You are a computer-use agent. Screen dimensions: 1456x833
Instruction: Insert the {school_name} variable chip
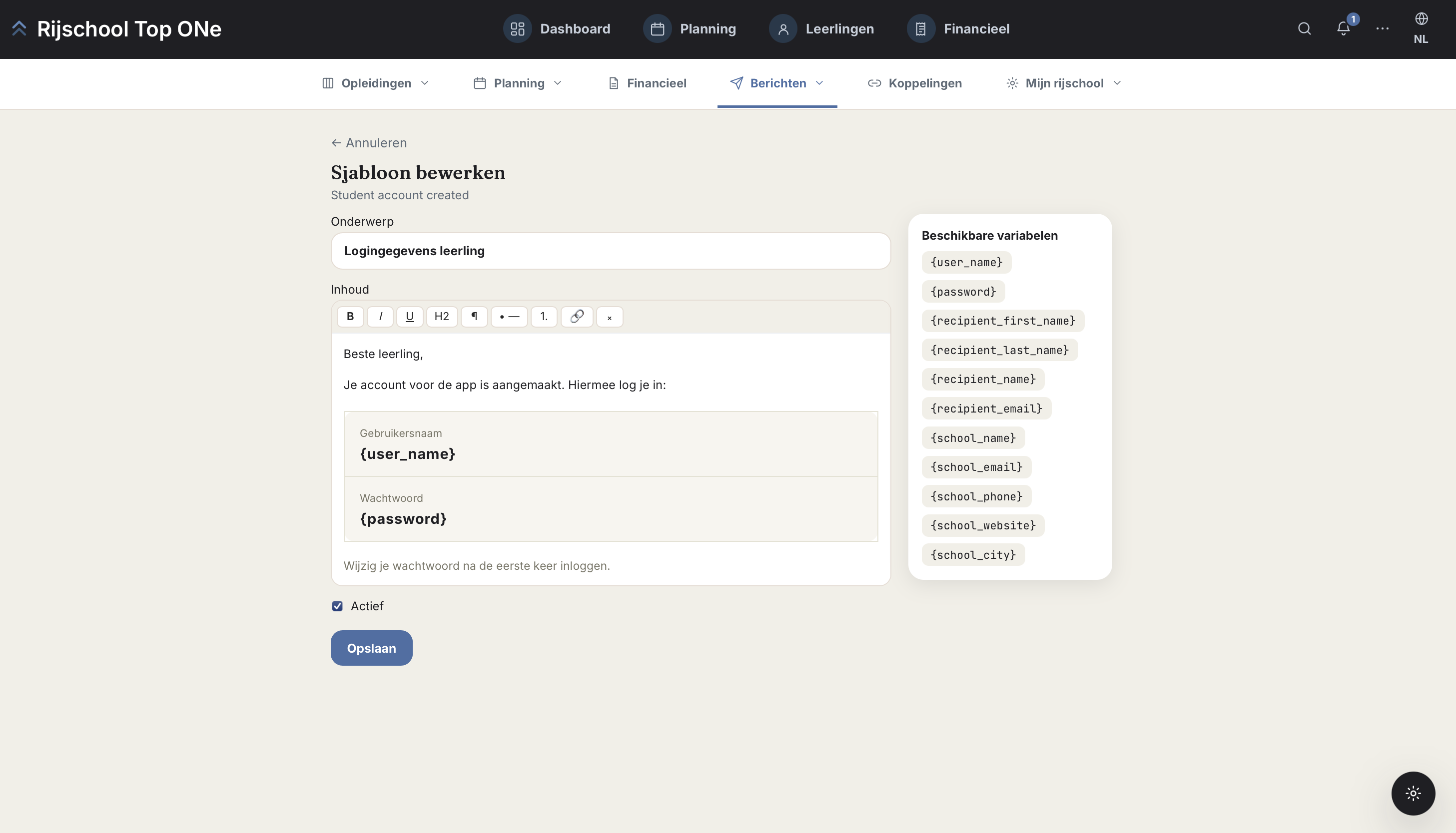coord(973,438)
